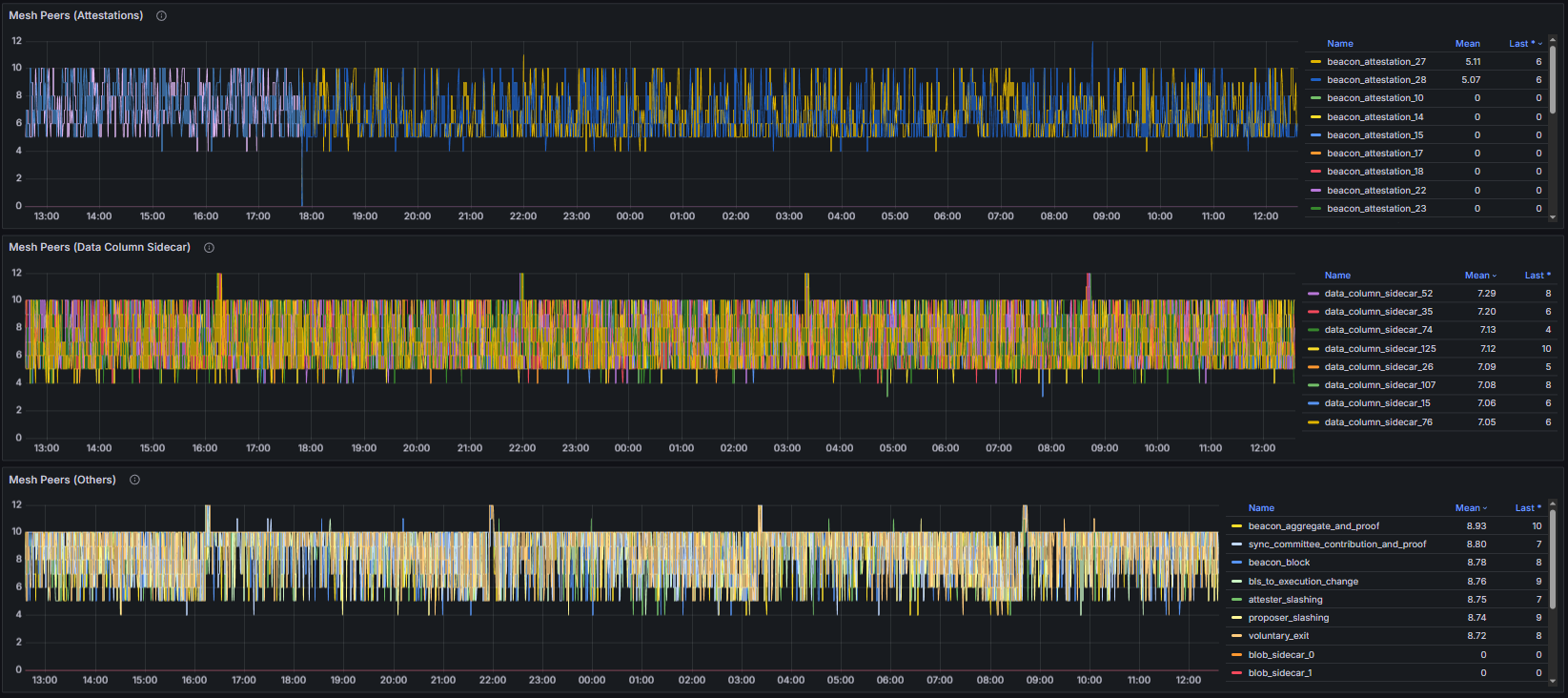
Task: Sort Data Column Sidecar legend by Mean
Action: (x=1478, y=276)
